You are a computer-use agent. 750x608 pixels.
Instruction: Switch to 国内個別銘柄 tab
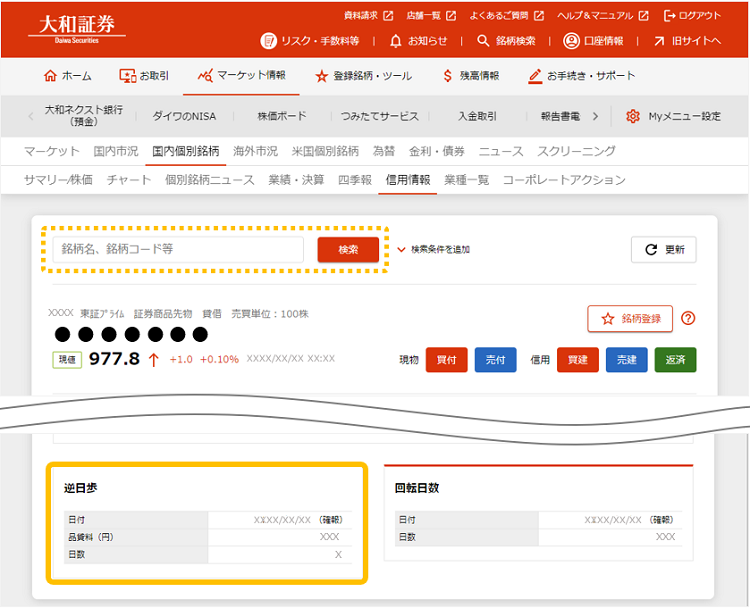coord(186,151)
